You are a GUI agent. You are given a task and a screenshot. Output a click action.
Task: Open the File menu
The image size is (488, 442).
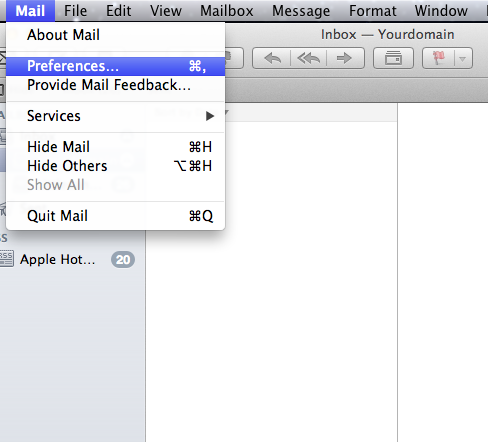click(x=75, y=11)
